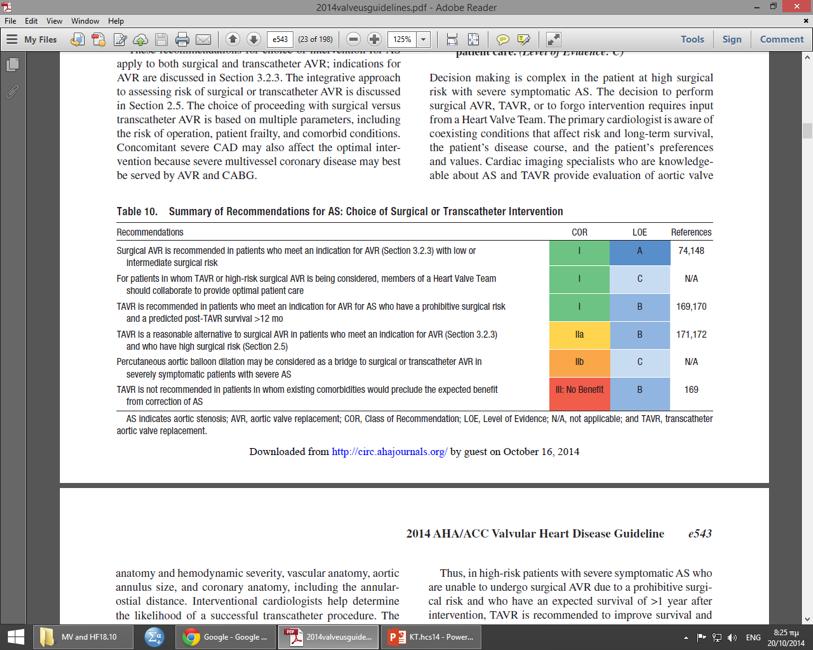Click the Action Center flag icon

click(702, 638)
